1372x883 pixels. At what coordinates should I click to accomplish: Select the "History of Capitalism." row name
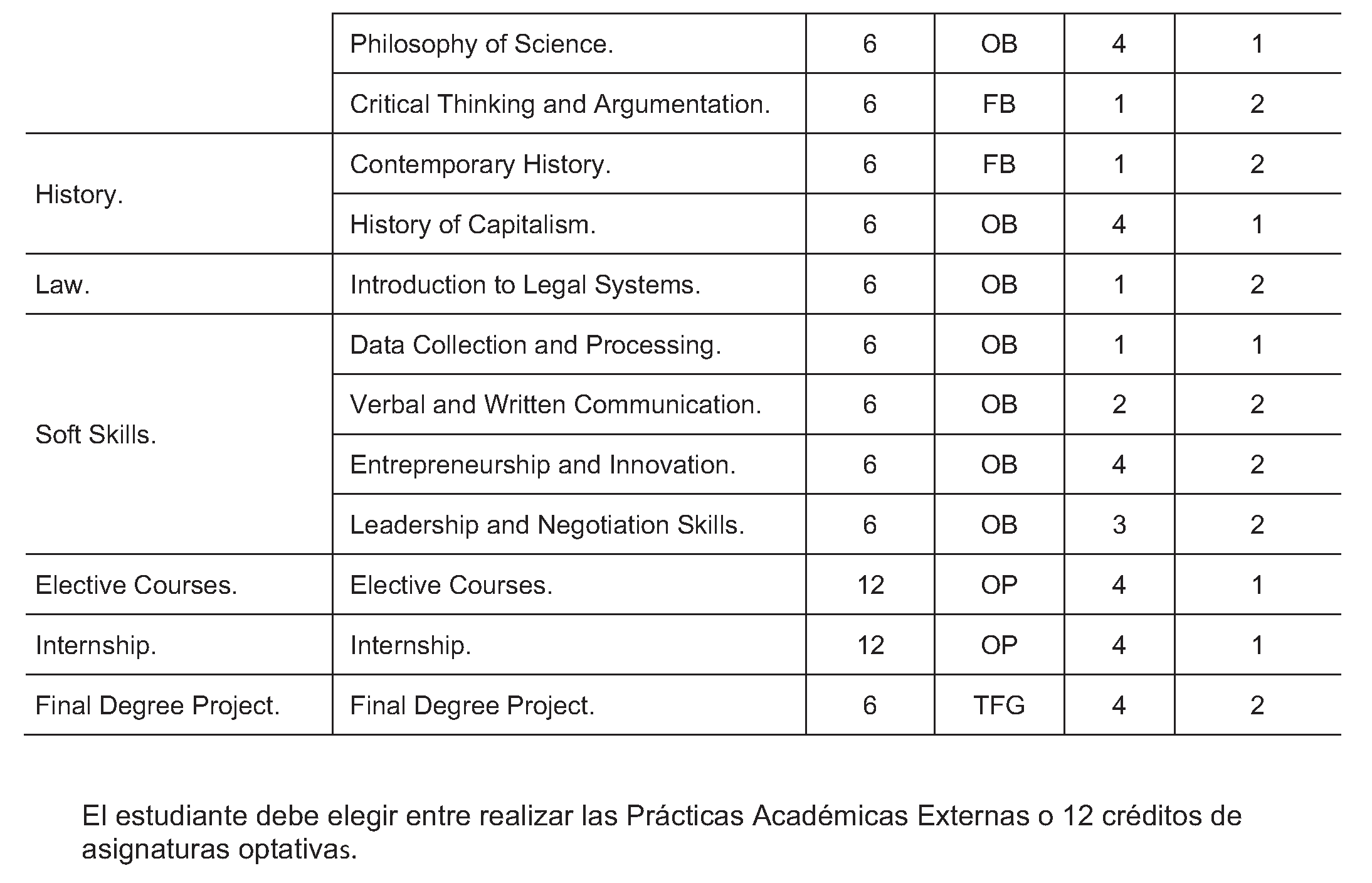472,225
